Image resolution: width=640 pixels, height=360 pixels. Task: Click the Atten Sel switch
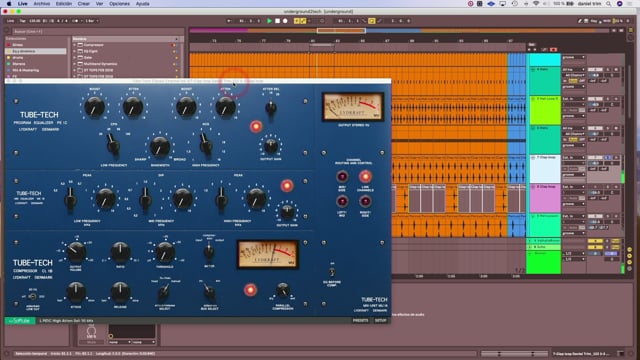tap(271, 108)
